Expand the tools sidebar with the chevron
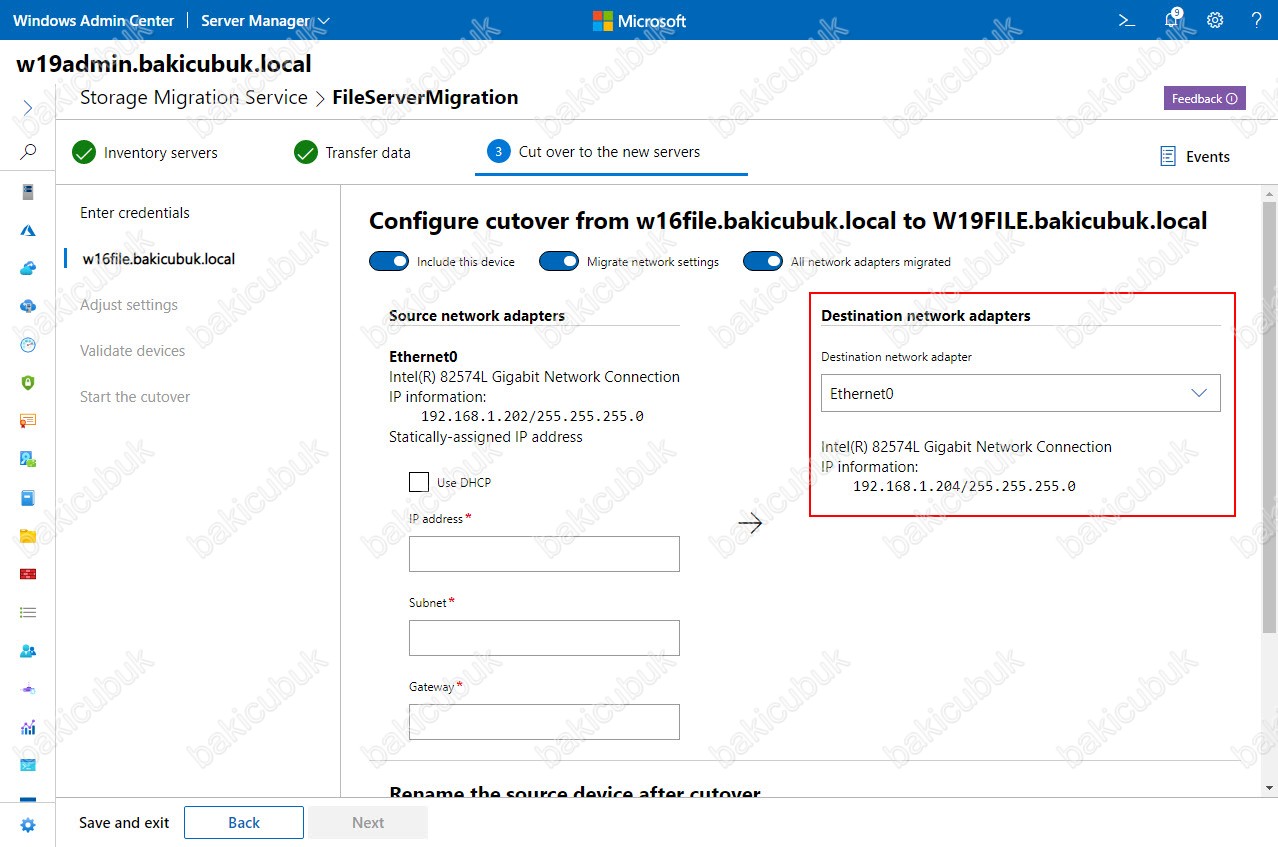 pyautogui.click(x=28, y=108)
